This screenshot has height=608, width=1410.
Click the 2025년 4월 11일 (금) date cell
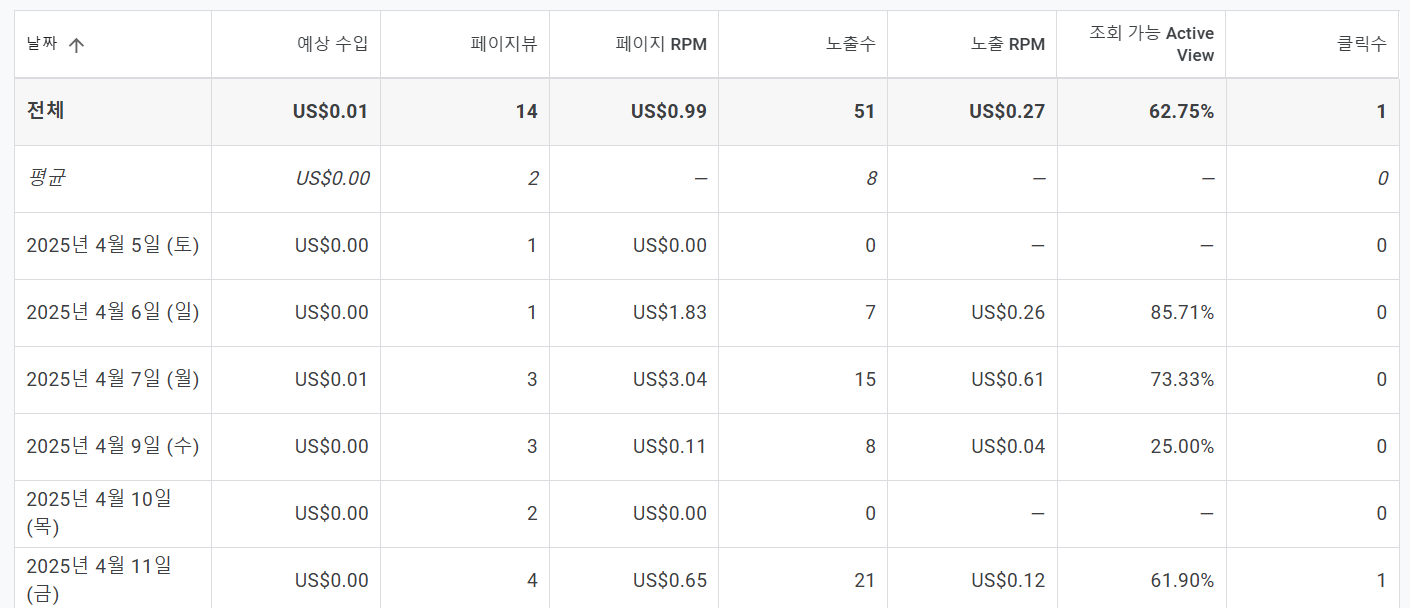[x=99, y=579]
